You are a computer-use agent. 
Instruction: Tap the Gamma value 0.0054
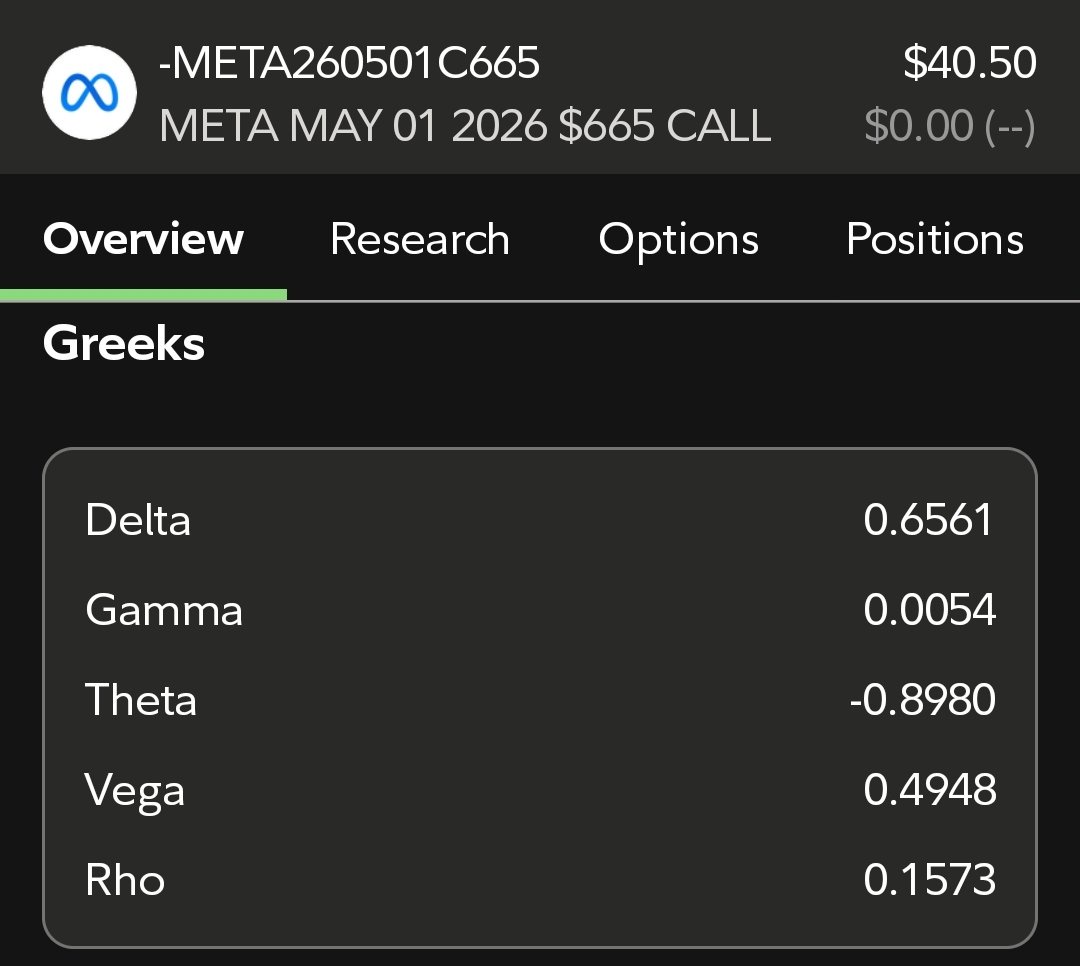(x=930, y=610)
